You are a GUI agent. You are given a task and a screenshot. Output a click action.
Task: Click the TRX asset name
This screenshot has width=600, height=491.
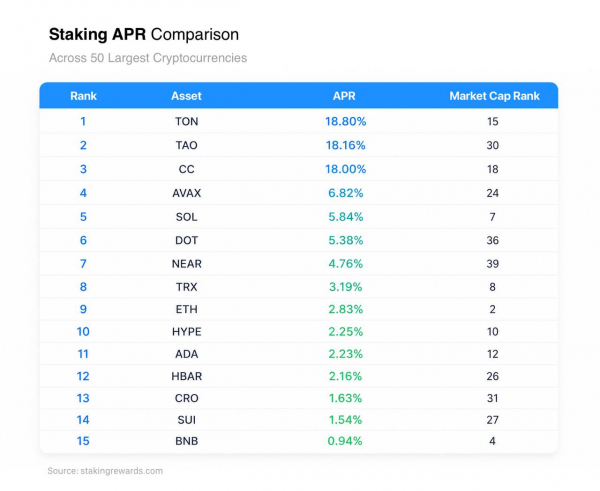(186, 287)
